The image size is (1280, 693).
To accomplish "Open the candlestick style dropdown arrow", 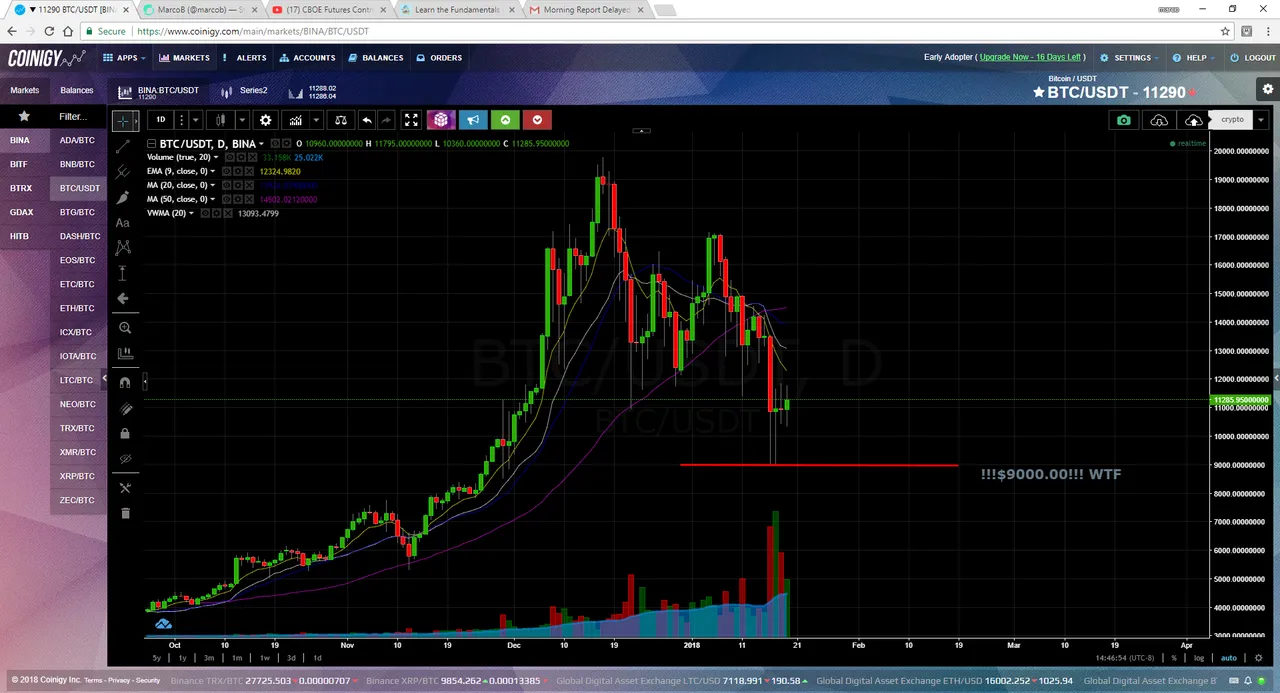I will (241, 120).
